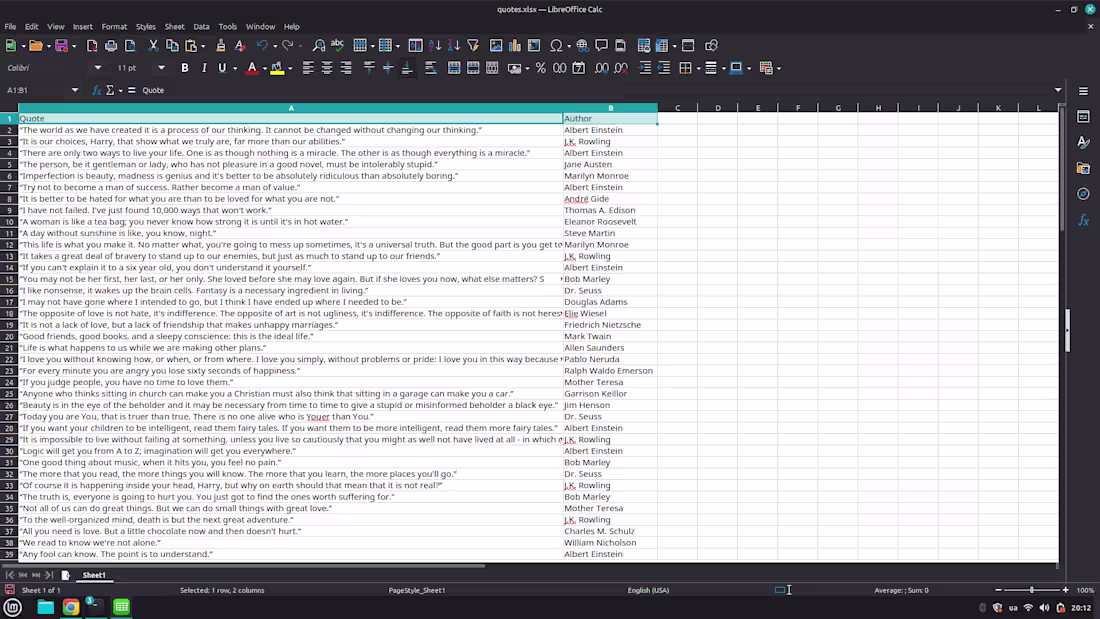Open the Format menu
This screenshot has width=1100, height=619.
coord(114,27)
